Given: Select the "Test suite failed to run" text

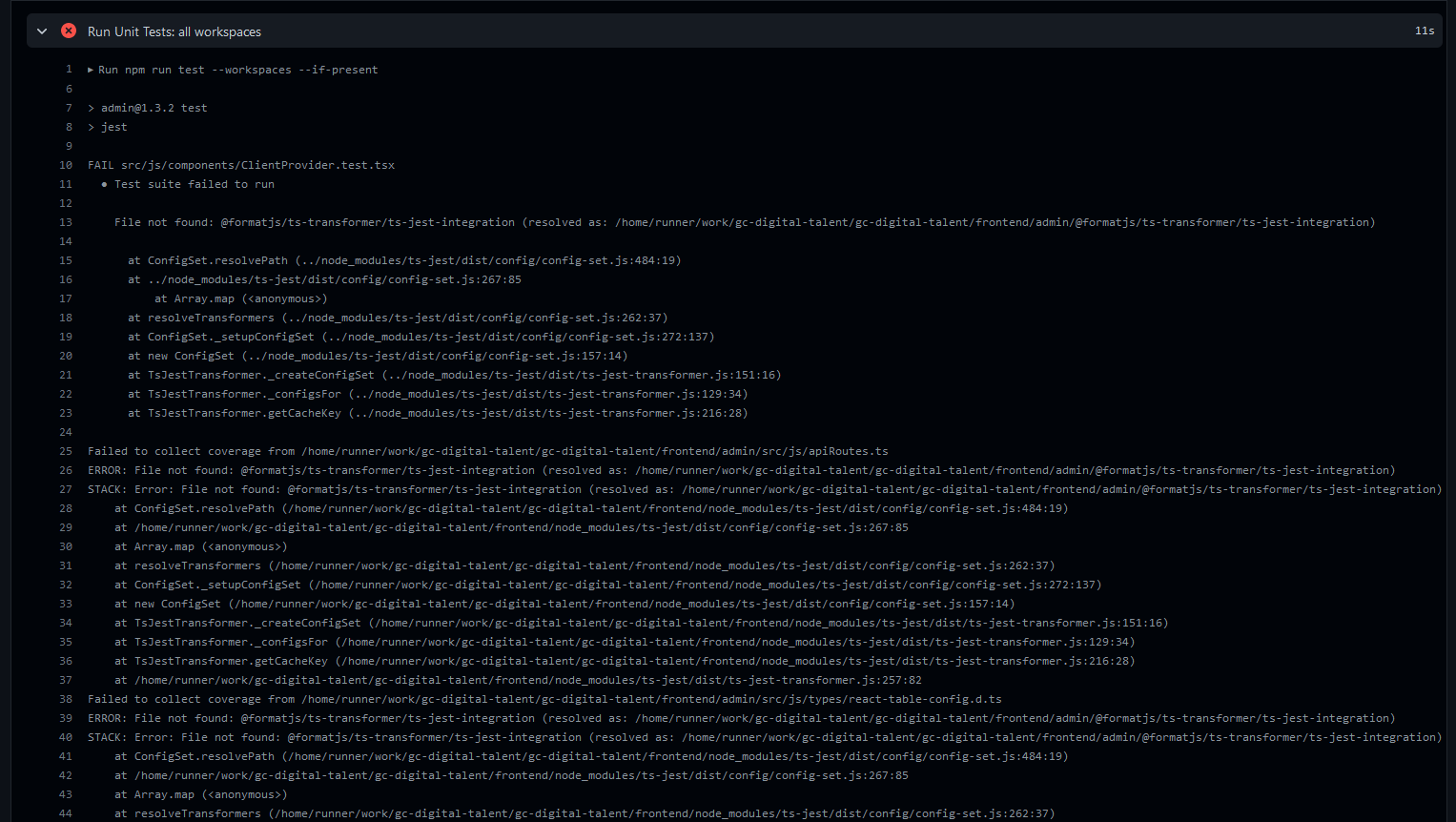Looking at the screenshot, I should [195, 184].
